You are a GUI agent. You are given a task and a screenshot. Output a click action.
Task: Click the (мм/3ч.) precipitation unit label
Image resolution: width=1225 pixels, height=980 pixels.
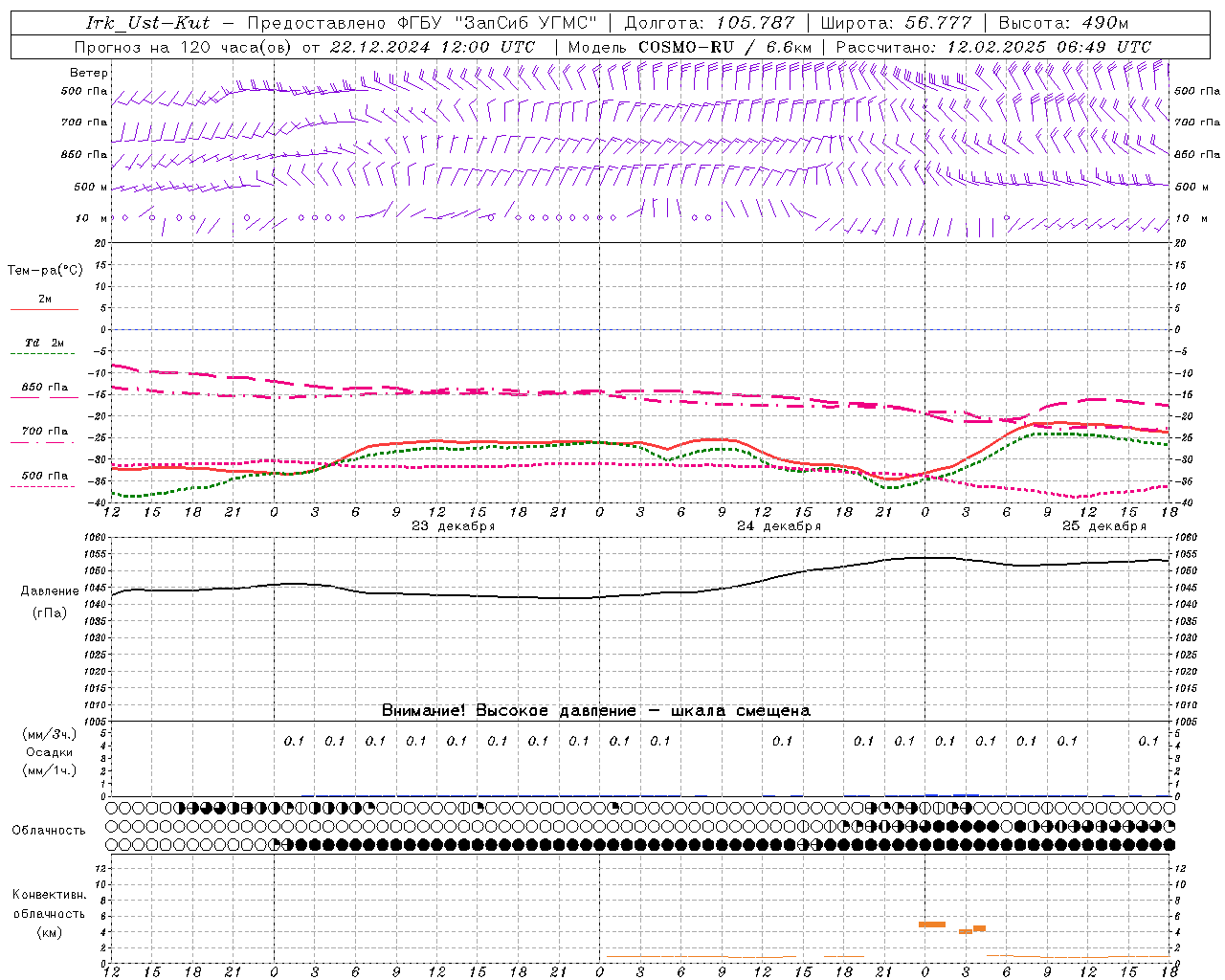click(x=50, y=734)
